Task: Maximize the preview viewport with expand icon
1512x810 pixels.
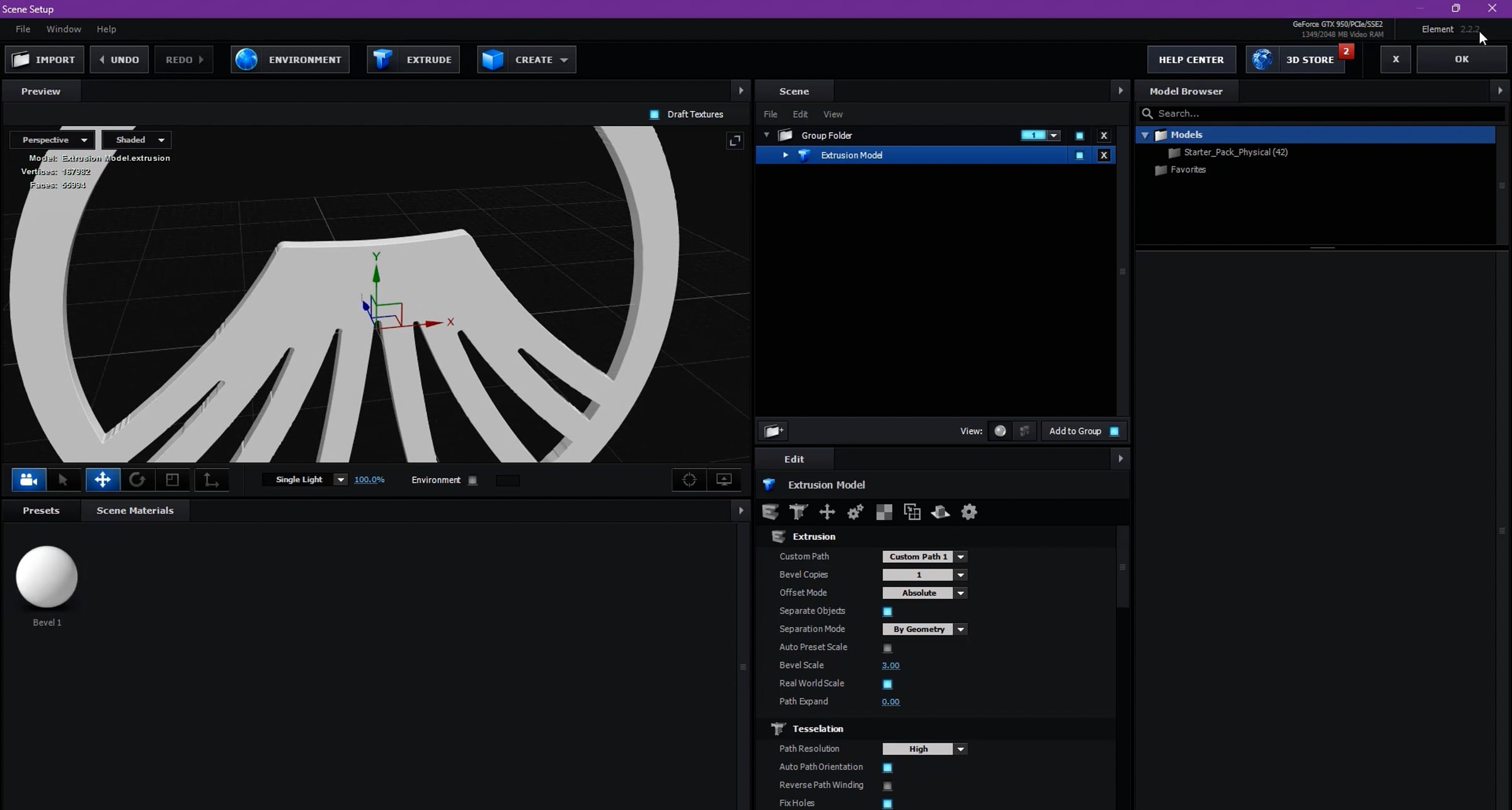Action: 735,141
